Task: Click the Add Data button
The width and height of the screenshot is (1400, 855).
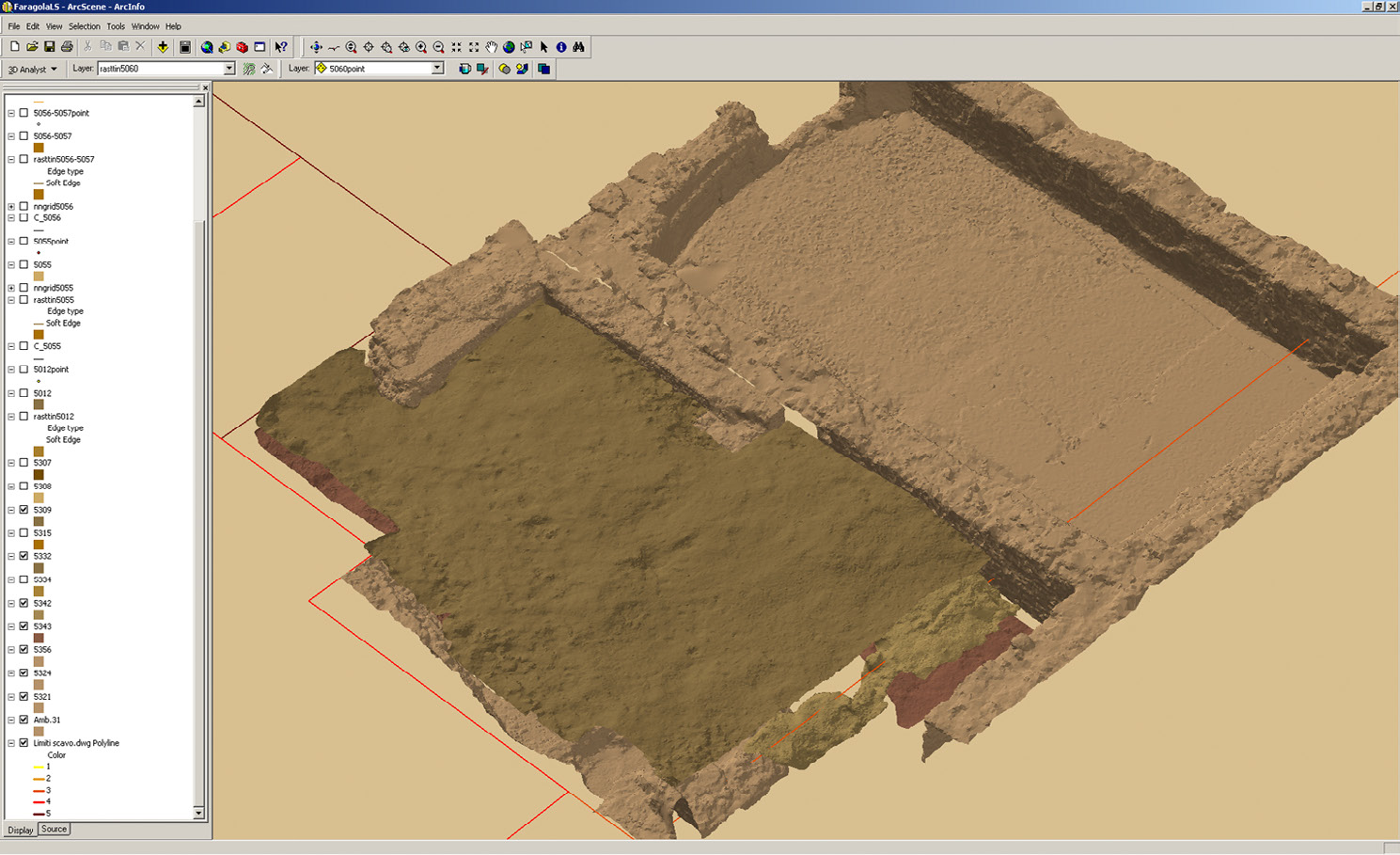Action: coord(163,47)
